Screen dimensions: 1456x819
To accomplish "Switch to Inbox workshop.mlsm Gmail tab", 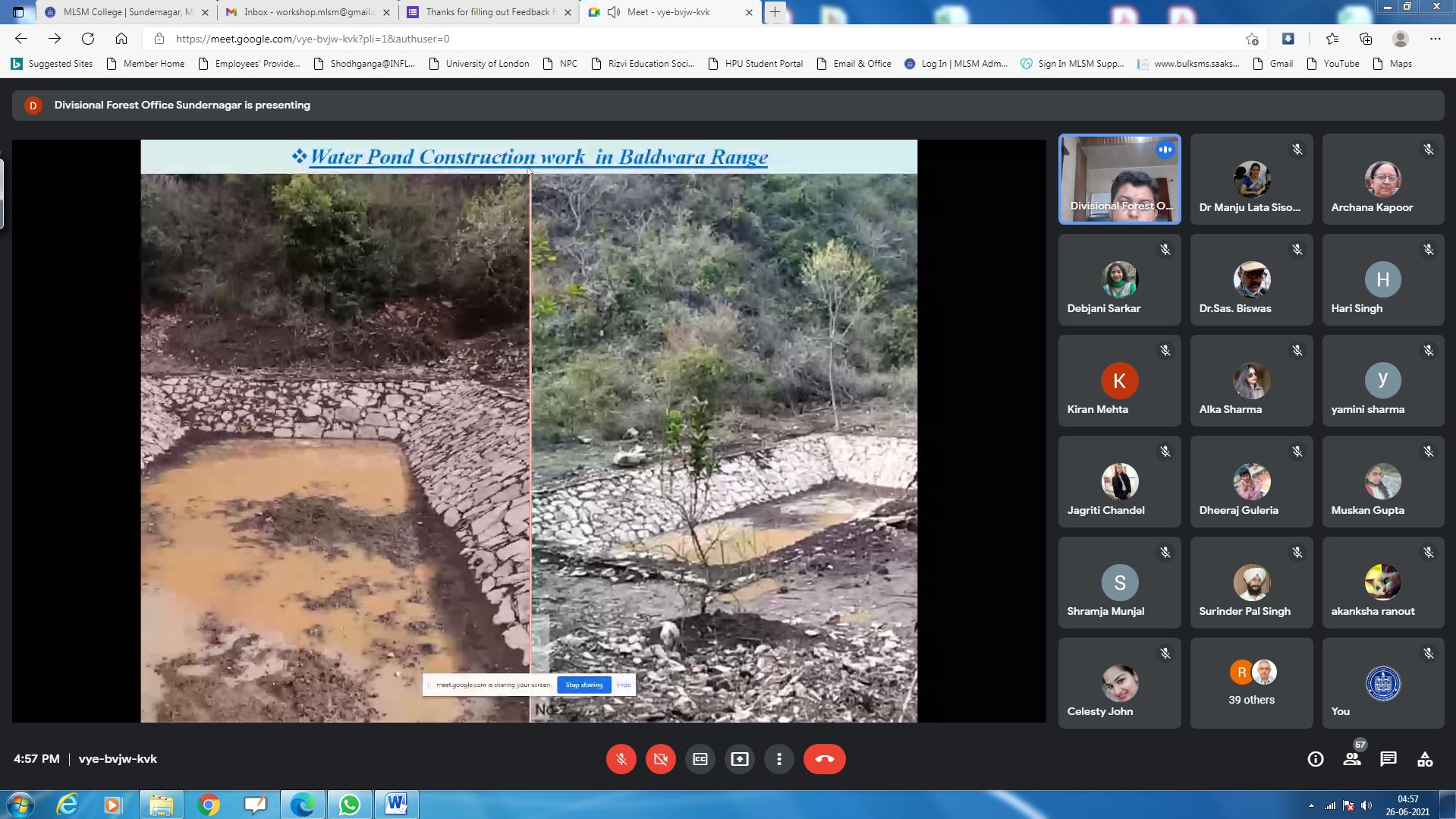I will pos(308,12).
